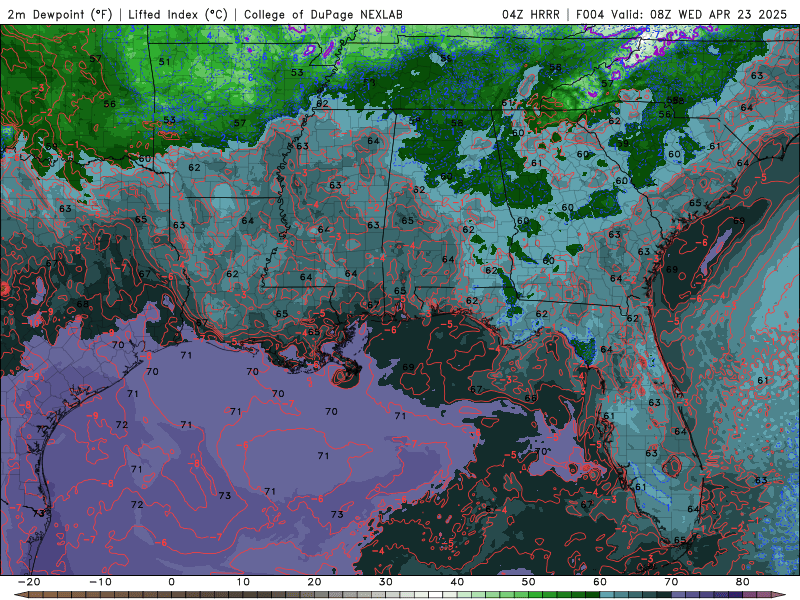Click the "2m Dewpoint (°F)" title text

click(x=60, y=14)
